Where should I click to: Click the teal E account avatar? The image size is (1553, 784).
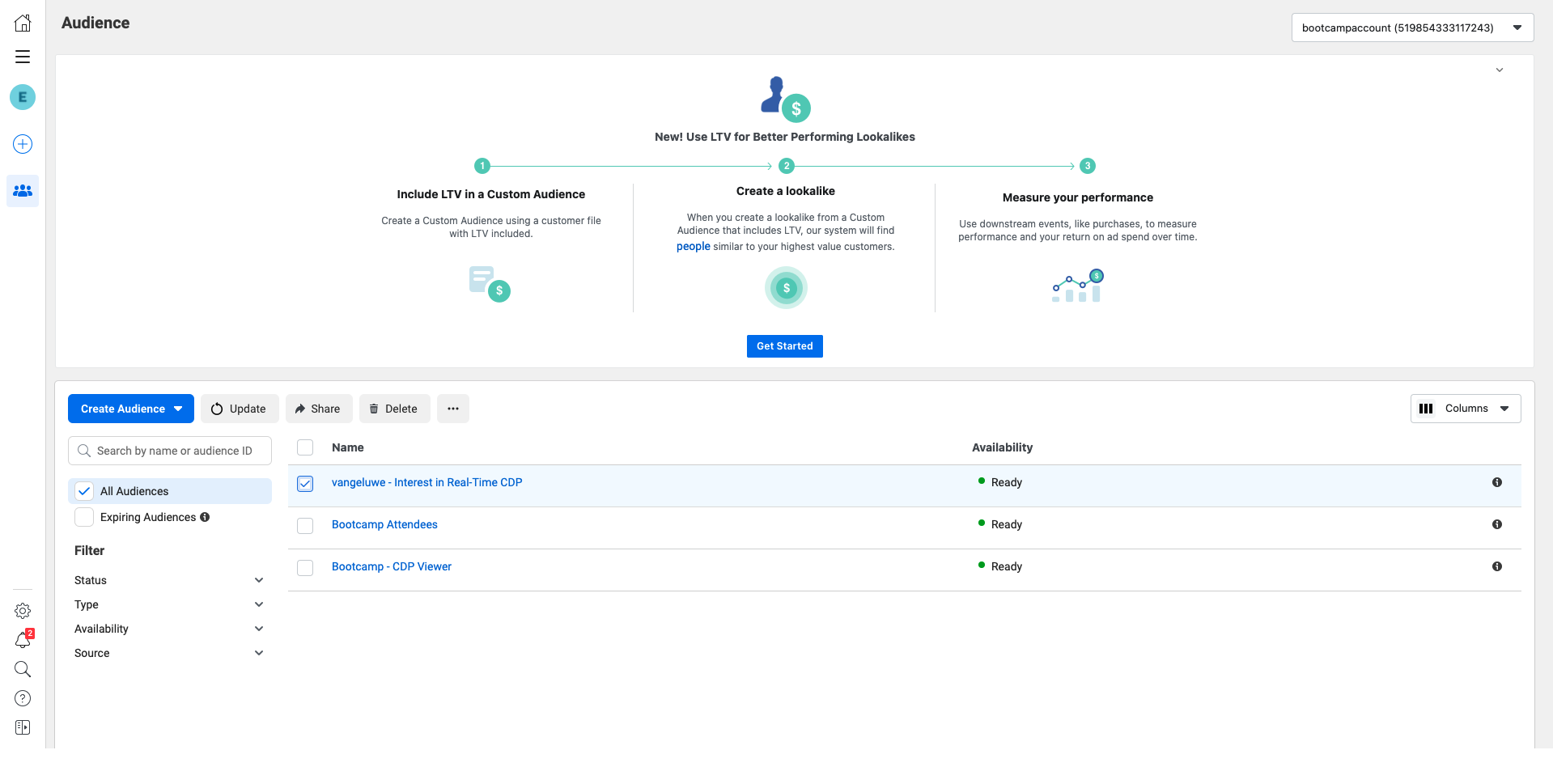click(23, 97)
